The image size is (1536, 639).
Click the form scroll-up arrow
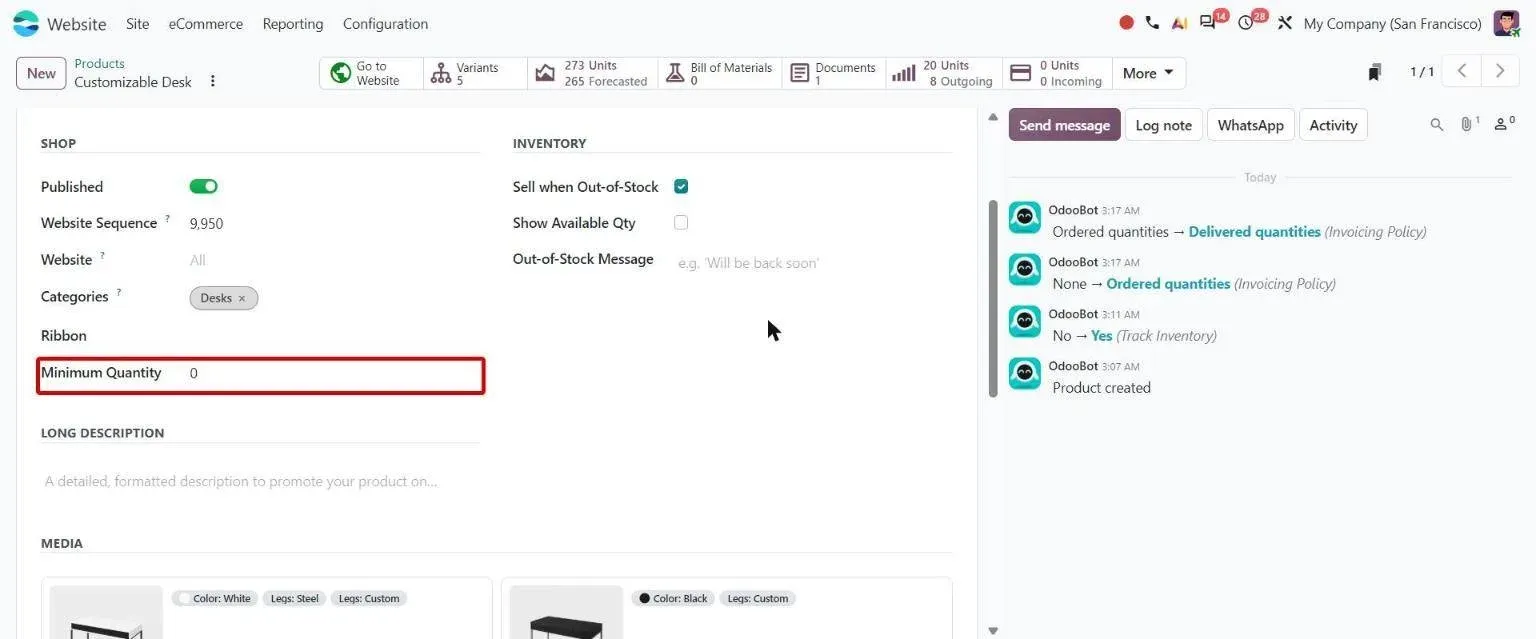pyautogui.click(x=992, y=117)
